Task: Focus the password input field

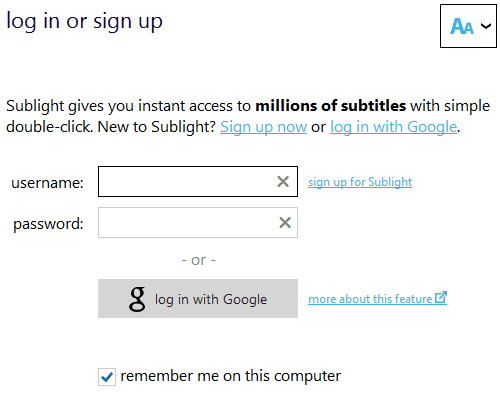Action: pos(198,223)
